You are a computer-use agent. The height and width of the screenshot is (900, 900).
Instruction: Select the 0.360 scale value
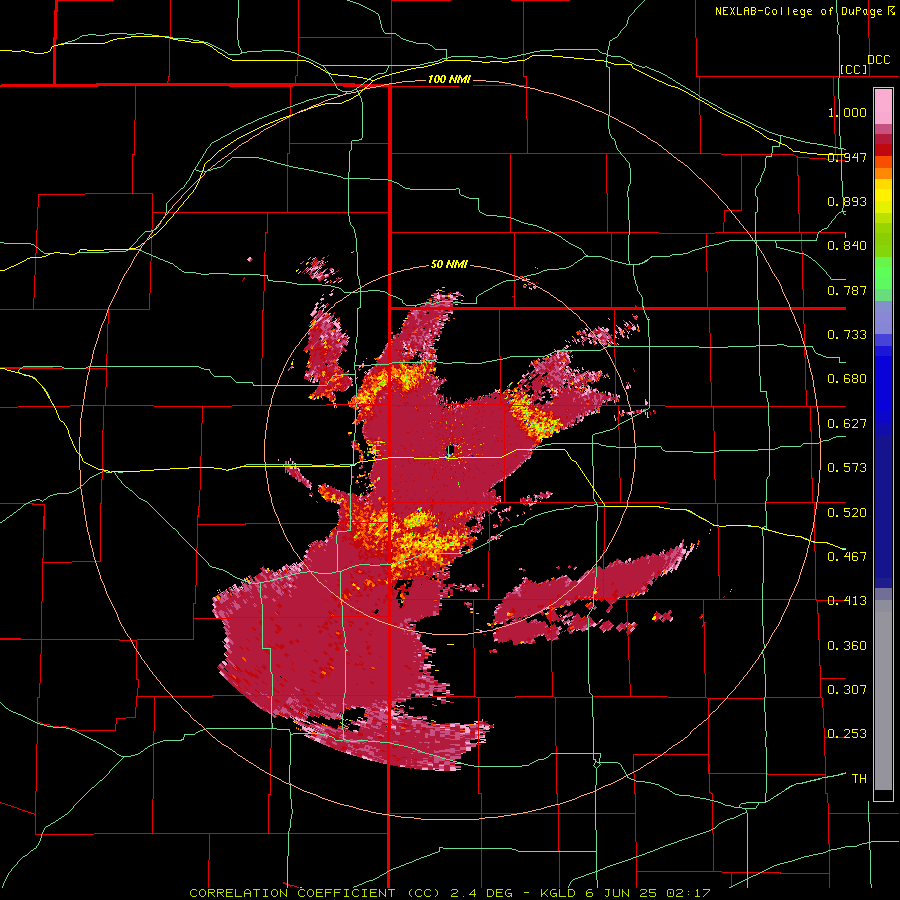(847, 646)
